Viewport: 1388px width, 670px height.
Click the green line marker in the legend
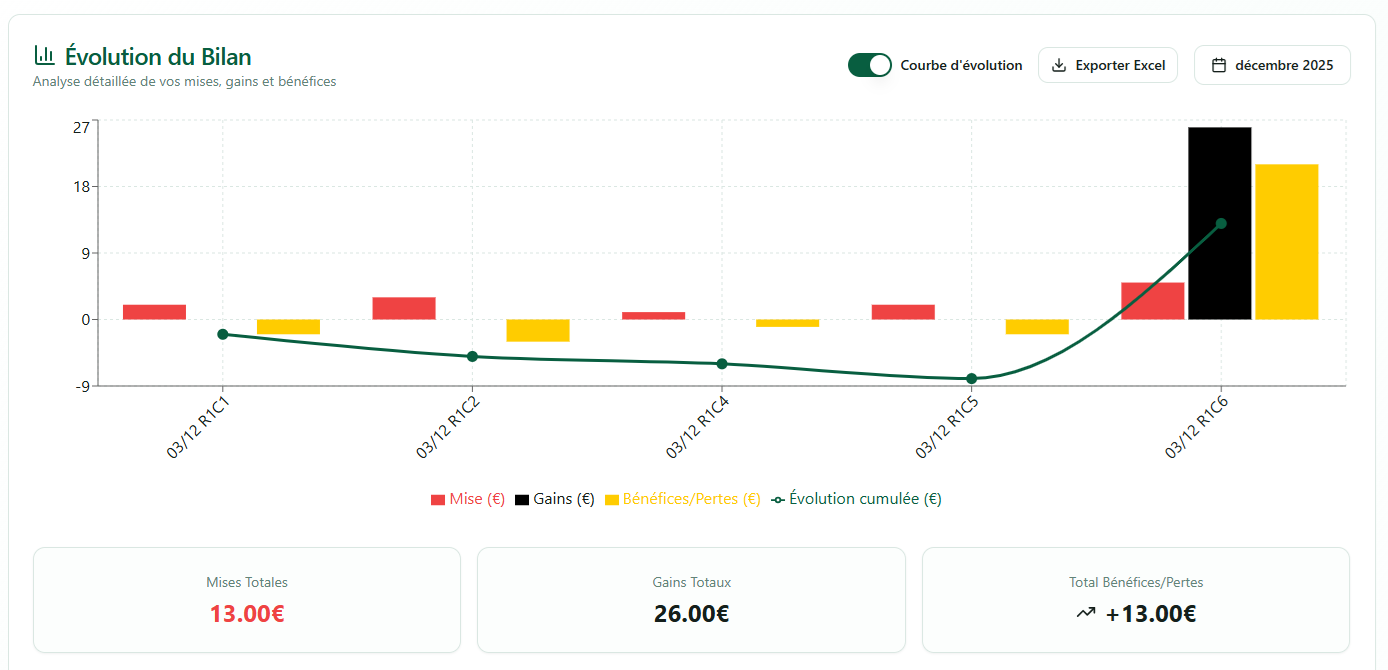778,499
